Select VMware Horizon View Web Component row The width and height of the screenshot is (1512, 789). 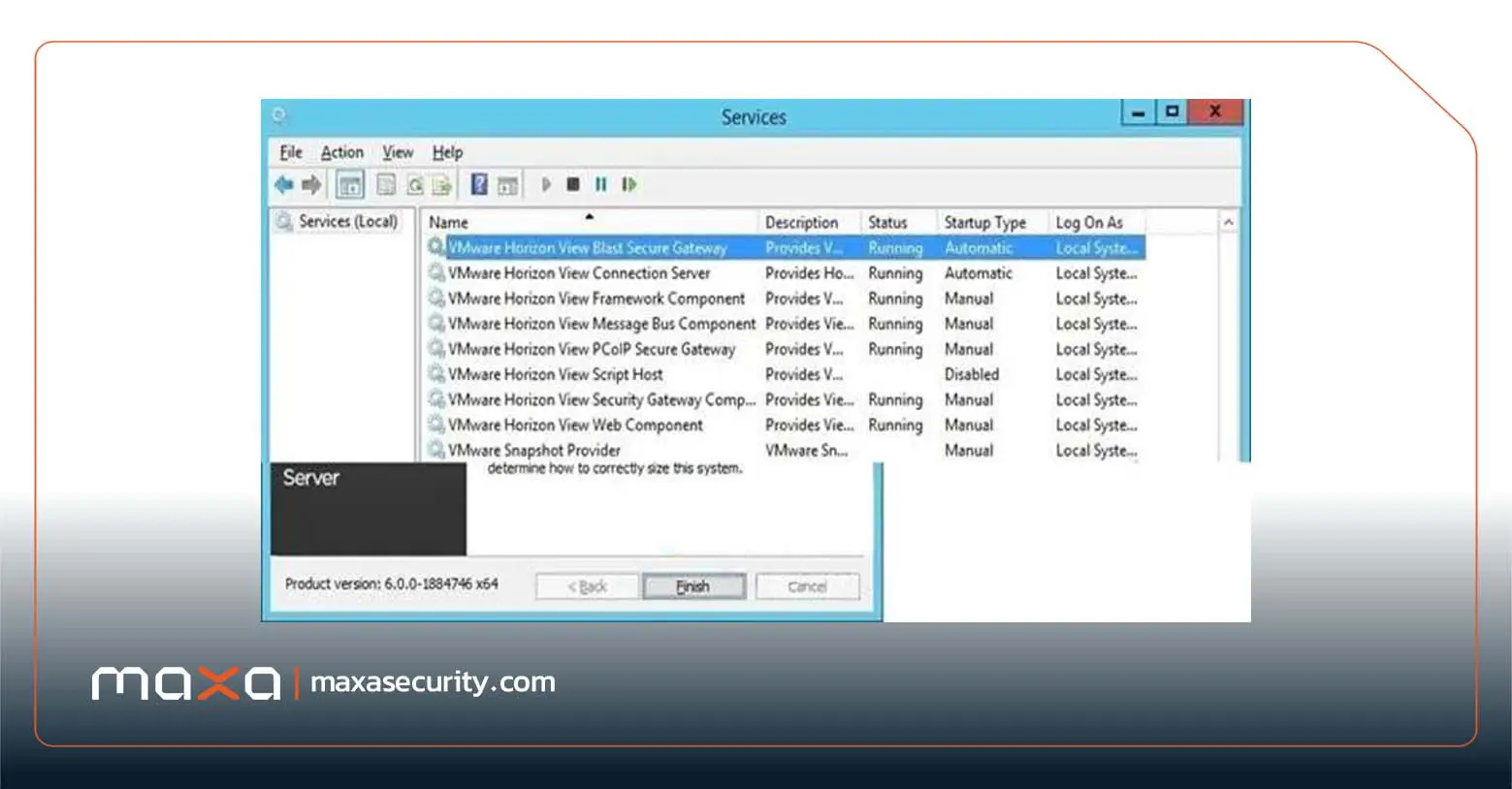click(786, 424)
